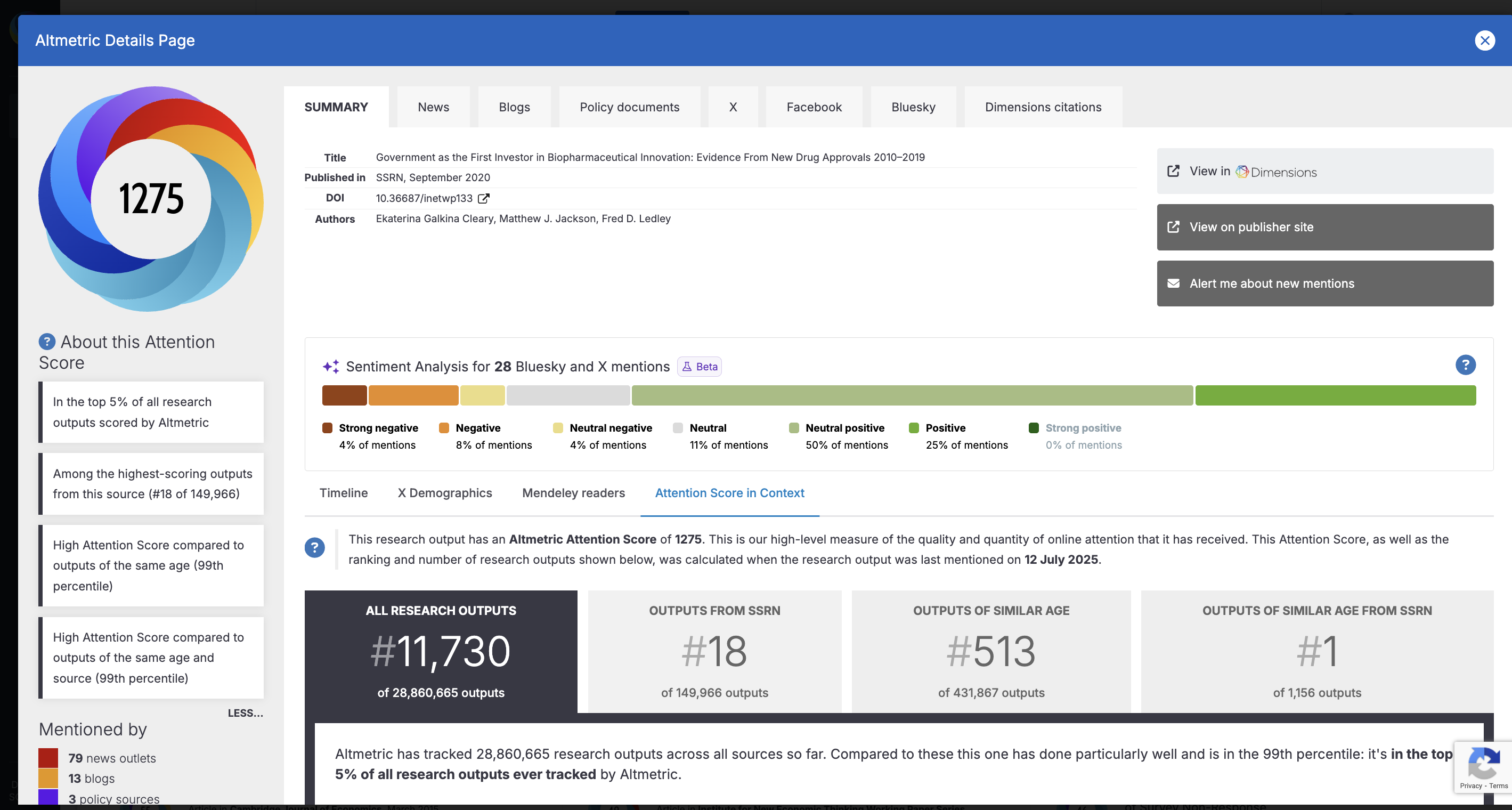
Task: Select the Timeline sub-tab
Action: click(343, 493)
